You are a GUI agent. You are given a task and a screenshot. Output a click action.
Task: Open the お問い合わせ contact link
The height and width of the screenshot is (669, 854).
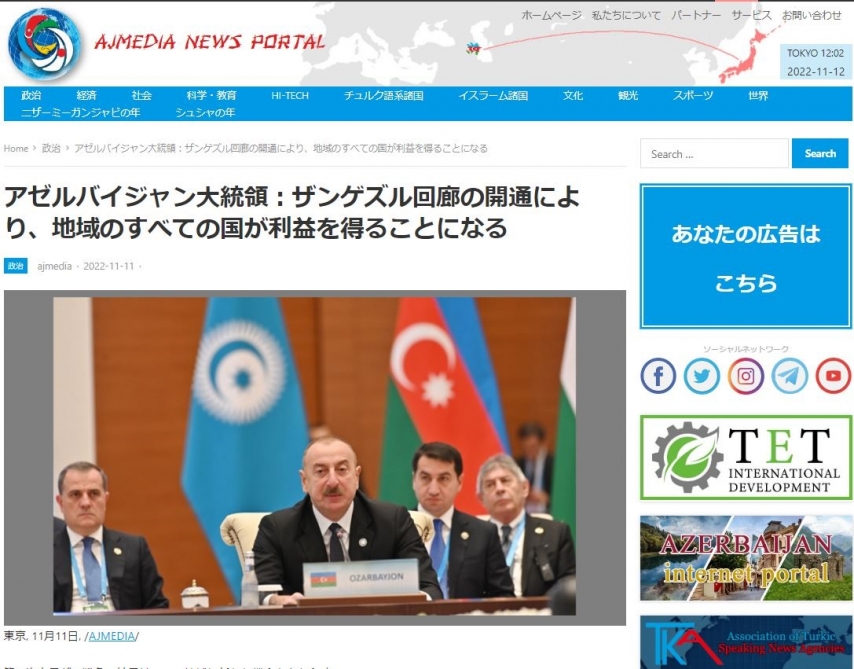[812, 15]
